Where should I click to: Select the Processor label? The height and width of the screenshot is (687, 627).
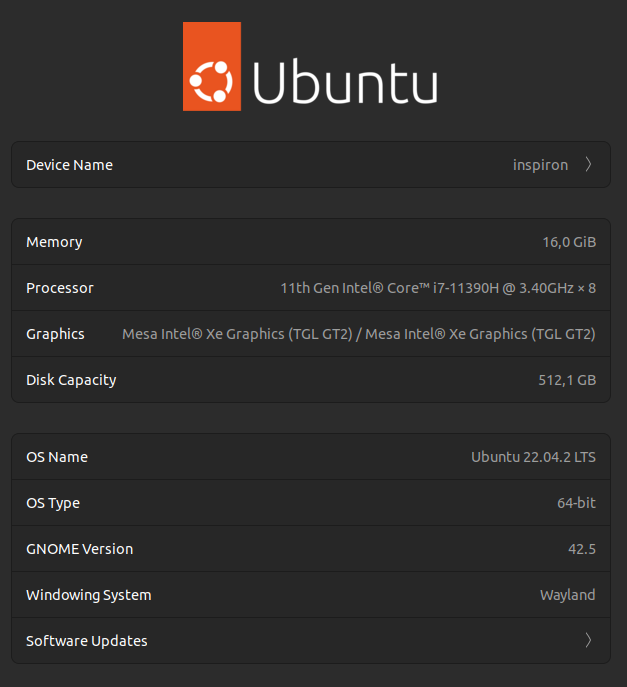[60, 288]
